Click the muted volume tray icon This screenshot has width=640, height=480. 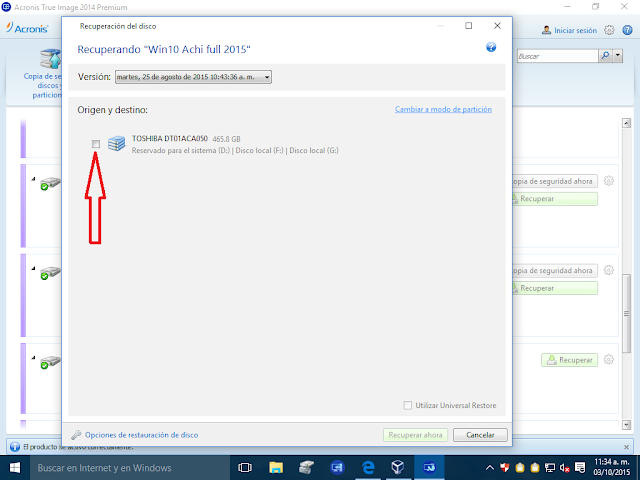pos(564,468)
